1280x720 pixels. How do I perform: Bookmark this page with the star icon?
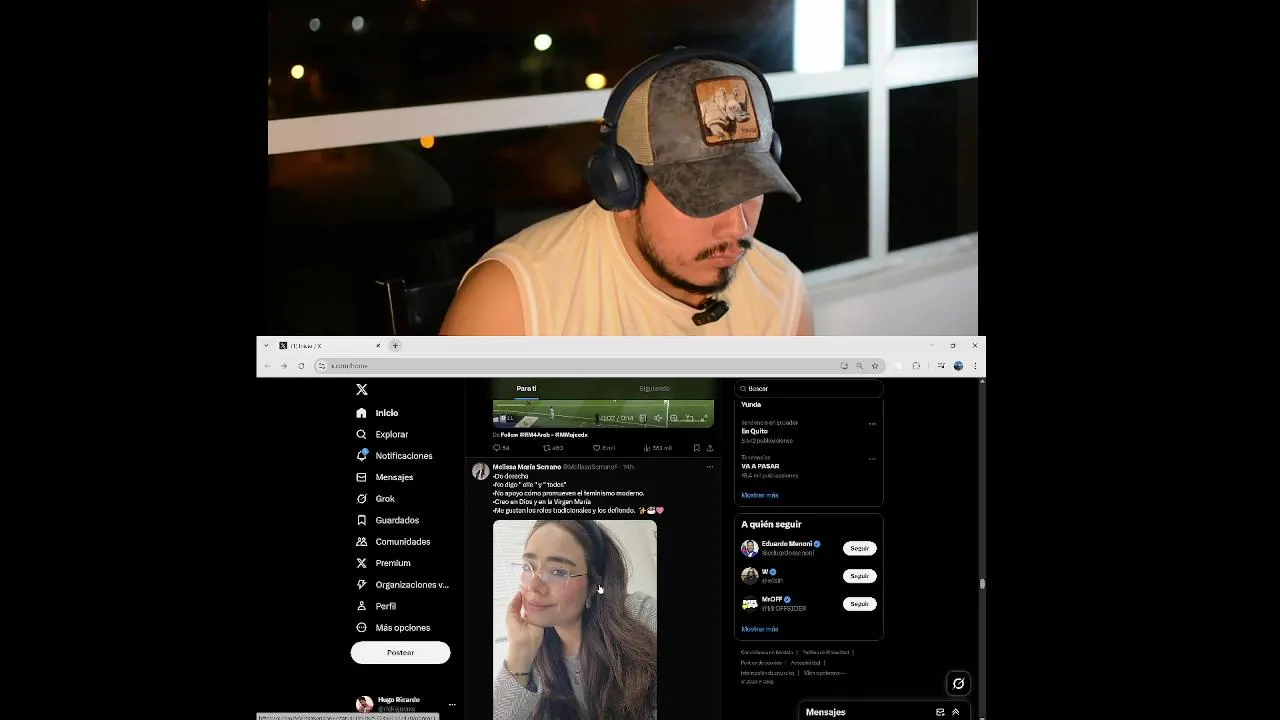click(875, 366)
